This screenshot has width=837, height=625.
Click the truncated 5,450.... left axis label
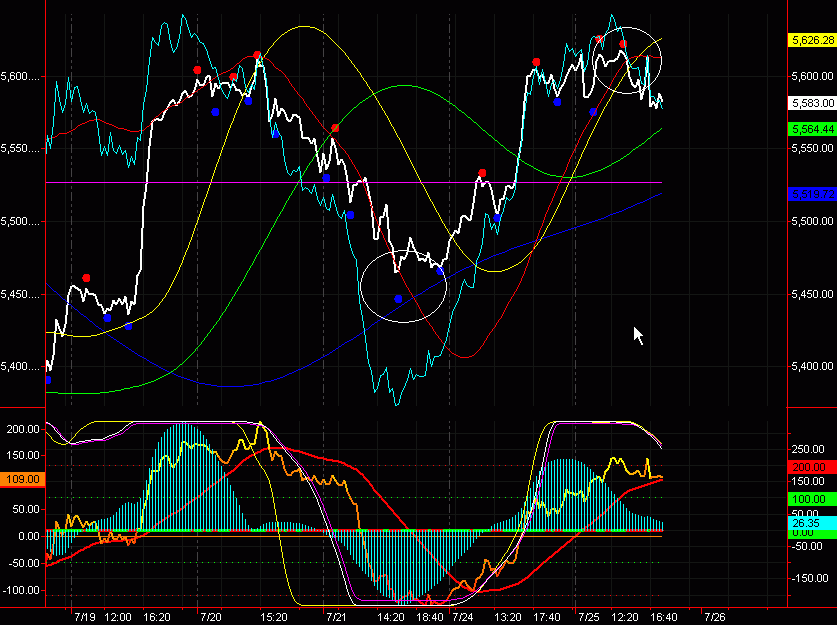[x=20, y=295]
